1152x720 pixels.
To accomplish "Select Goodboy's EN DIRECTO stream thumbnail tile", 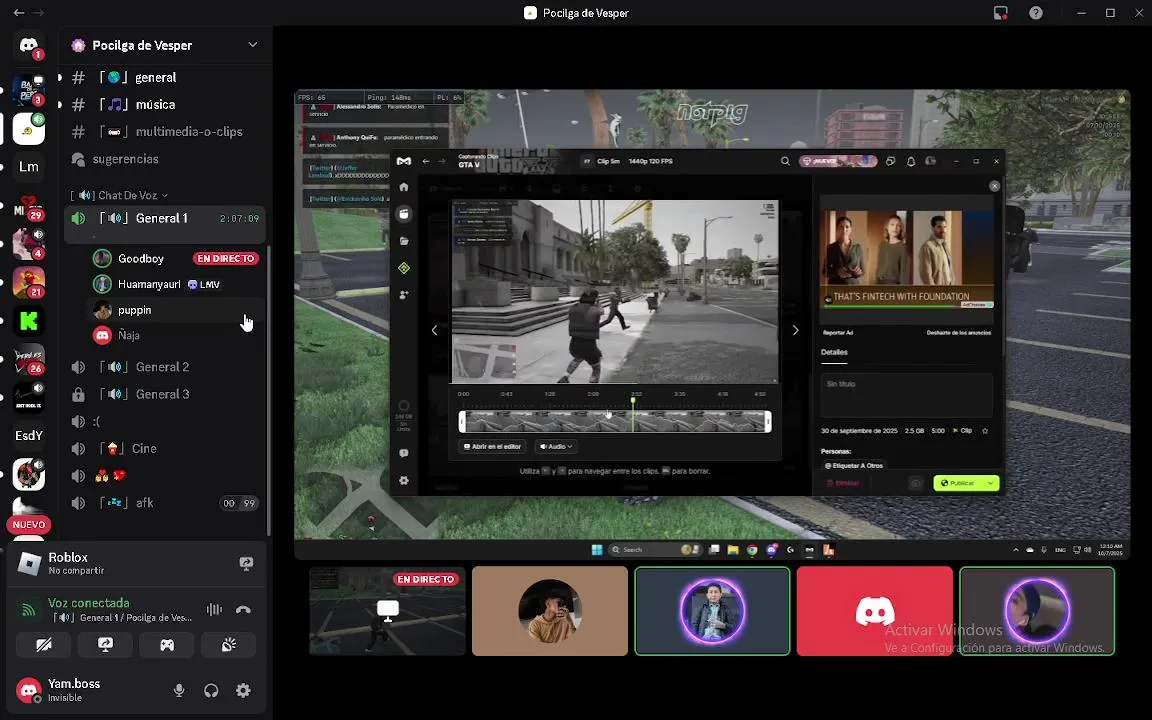I will [x=387, y=611].
